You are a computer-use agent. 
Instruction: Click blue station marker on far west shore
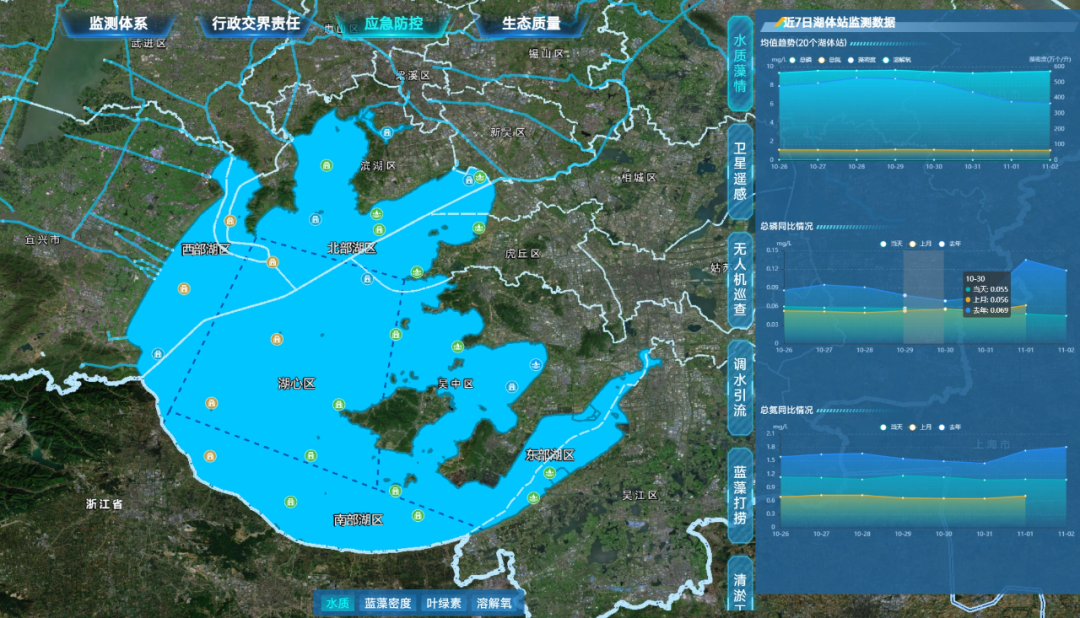[157, 353]
